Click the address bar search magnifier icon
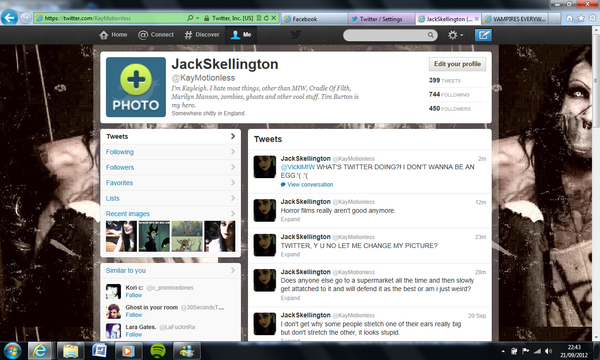This screenshot has width=600, height=360. (x=190, y=18)
